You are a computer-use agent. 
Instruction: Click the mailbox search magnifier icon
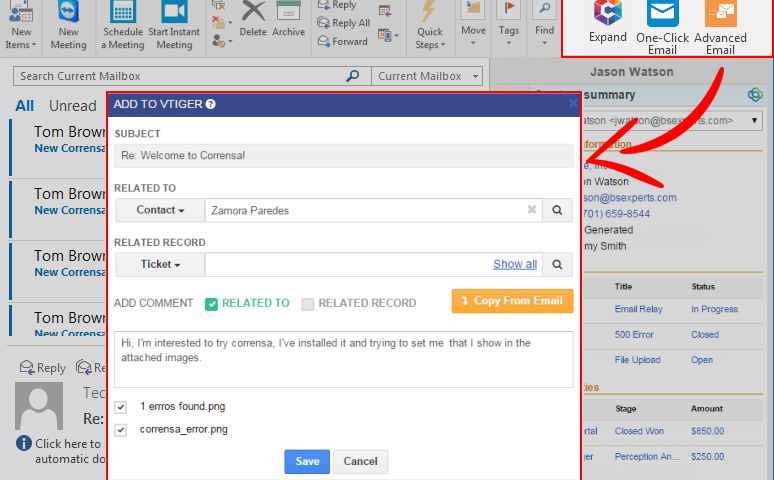click(x=352, y=76)
